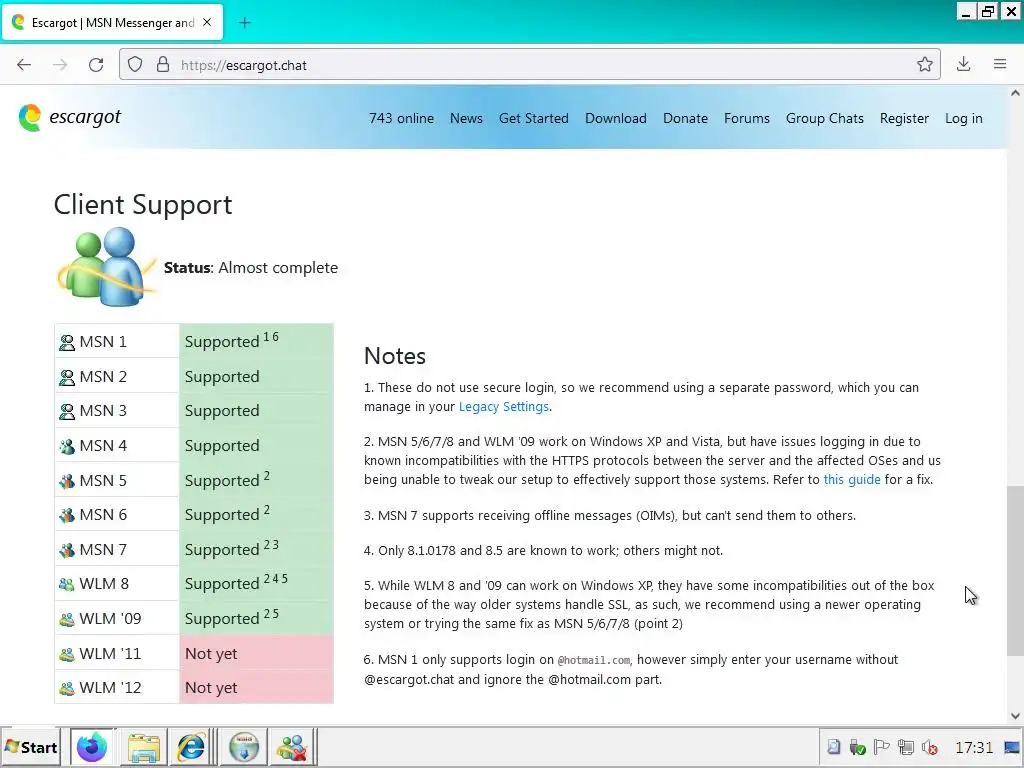Reload the current page
Image resolution: width=1024 pixels, height=768 pixels.
pos(96,65)
